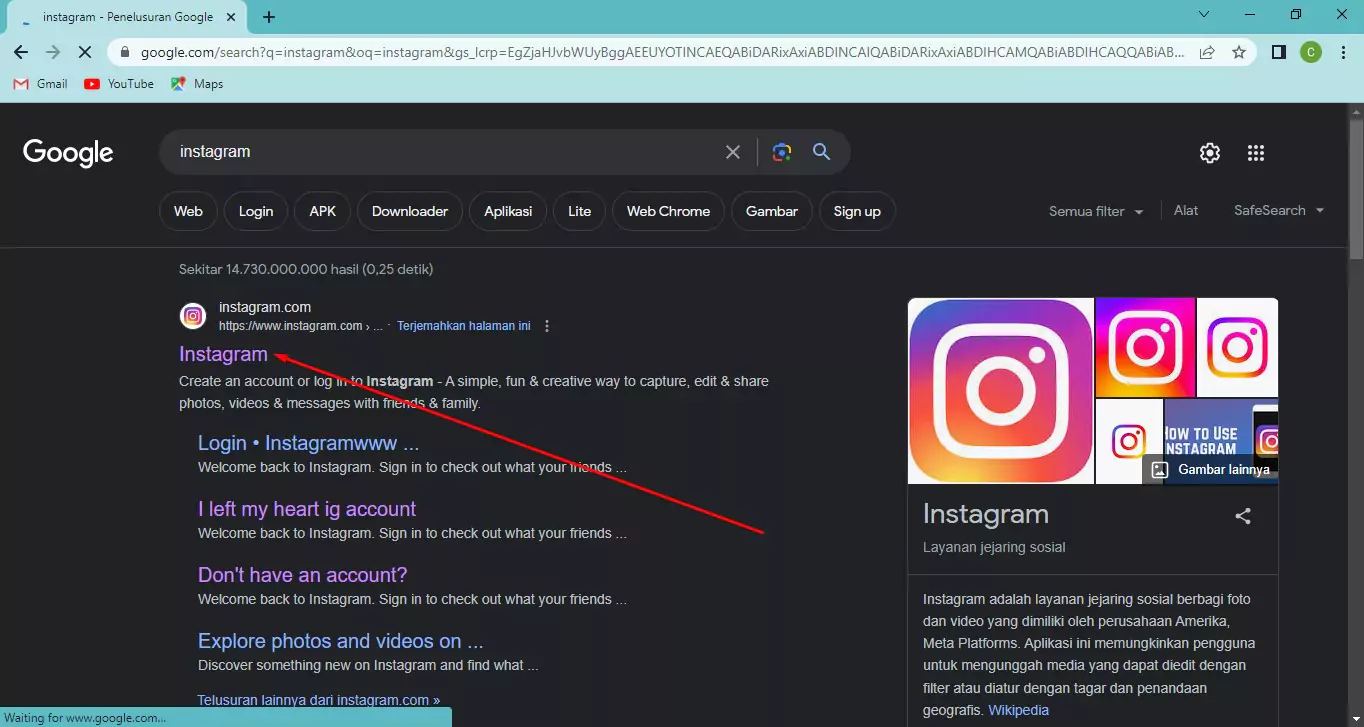Click Layanan jejaring sosial subtitle

pyautogui.click(x=994, y=547)
